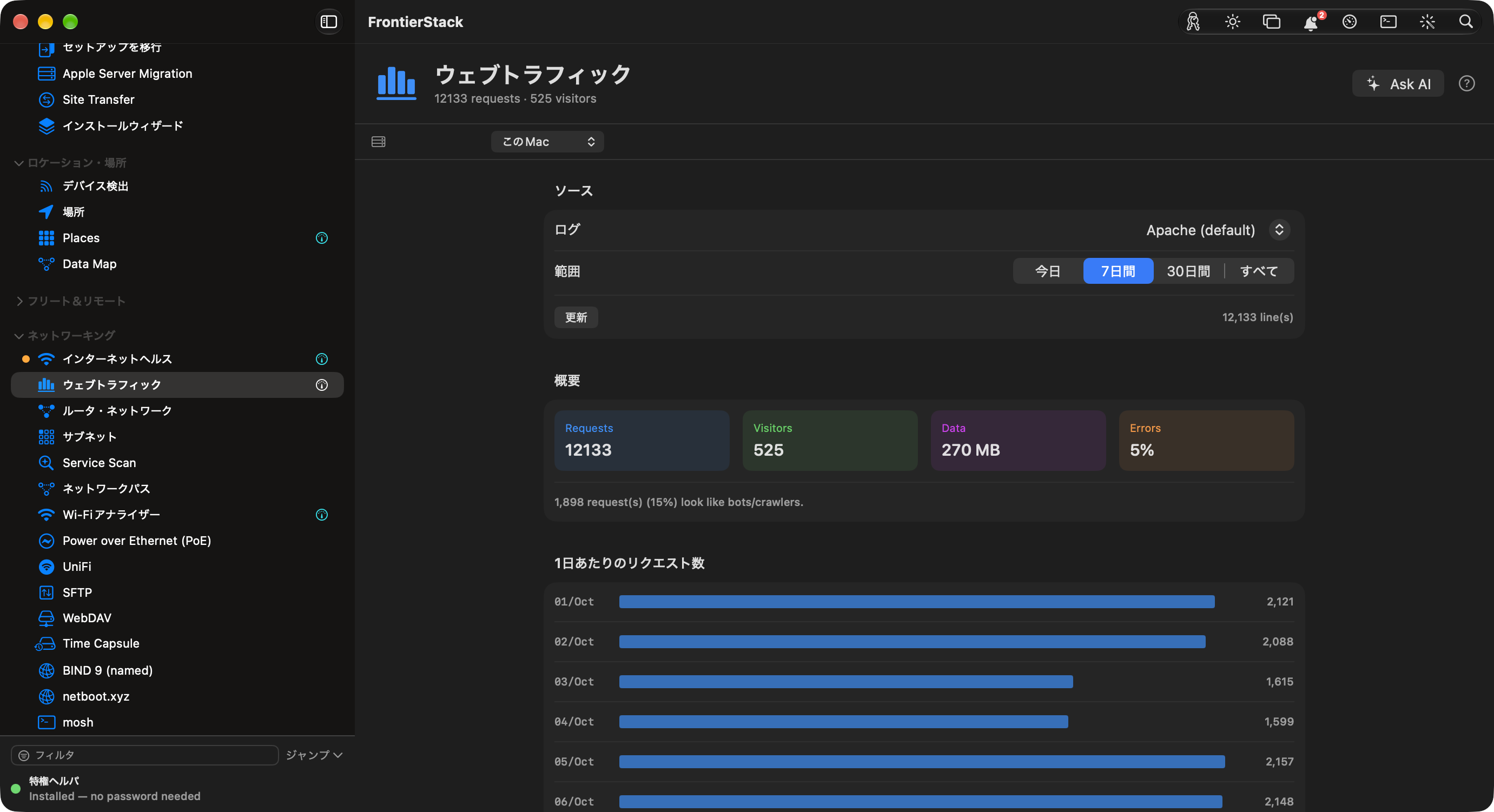
Task: Open info for Wi-Fi アナライザー item
Action: (322, 515)
